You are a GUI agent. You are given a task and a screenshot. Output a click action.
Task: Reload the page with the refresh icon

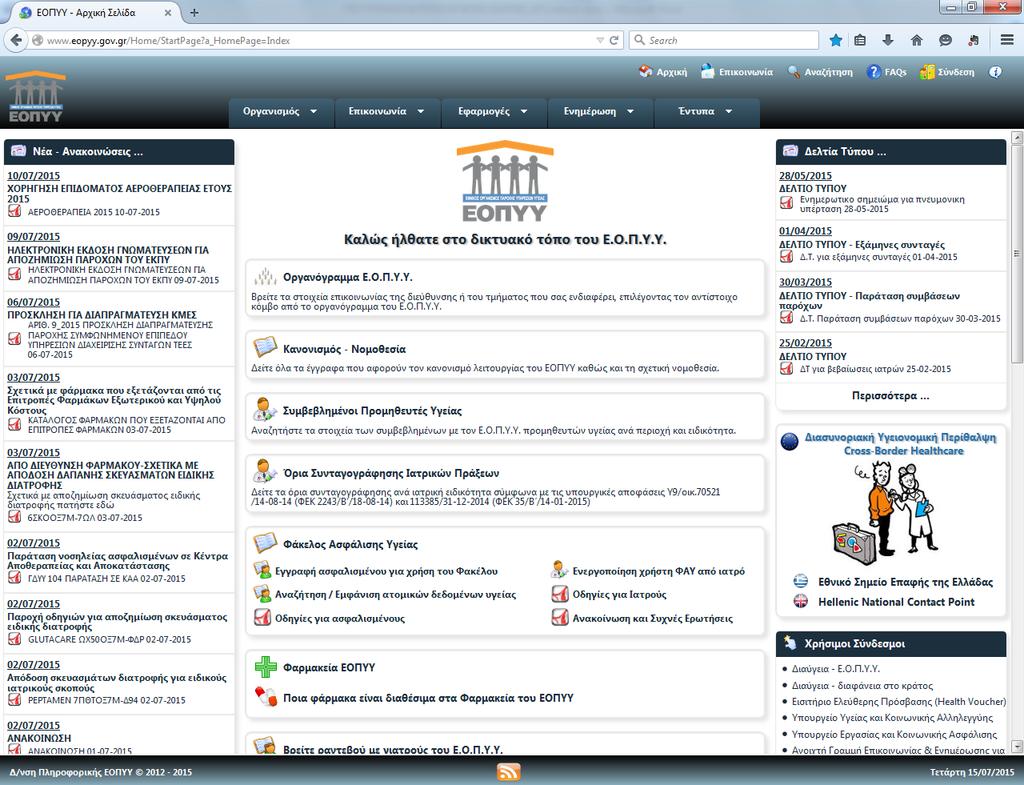(x=614, y=40)
